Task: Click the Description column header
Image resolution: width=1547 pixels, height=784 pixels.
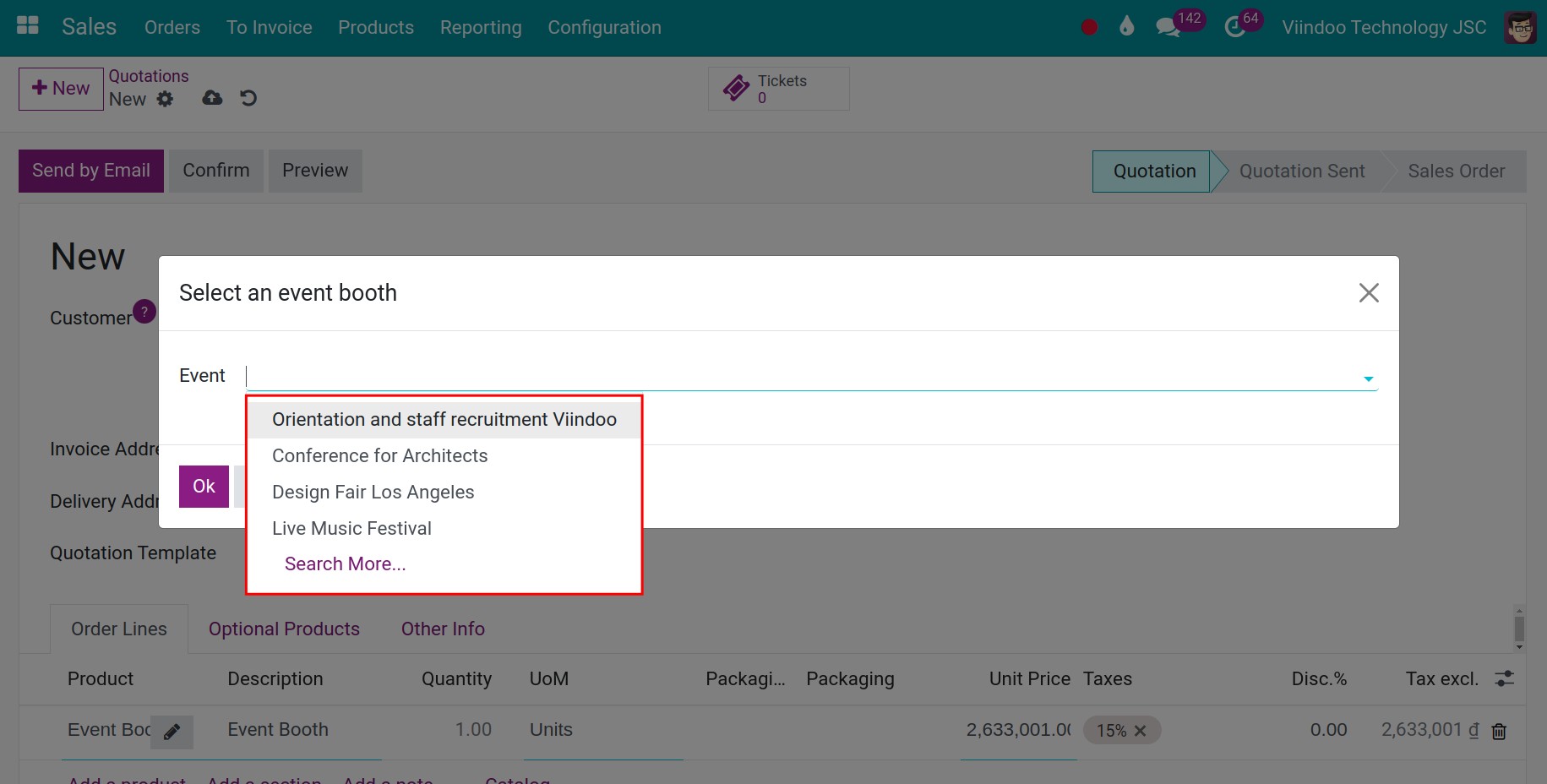Action: click(275, 679)
